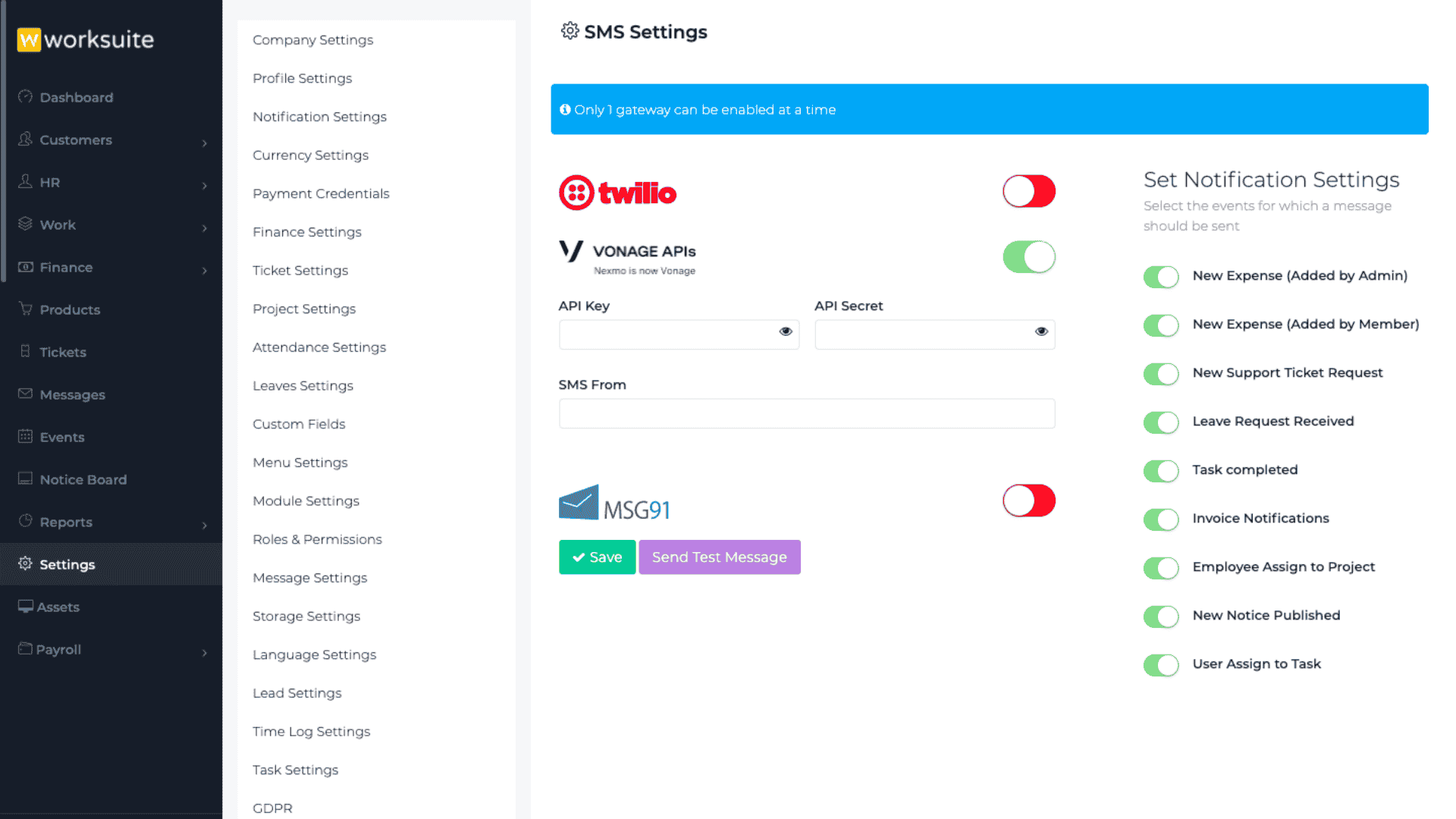
Task: Reveal API Secret with eye icon
Action: [x=1041, y=332]
